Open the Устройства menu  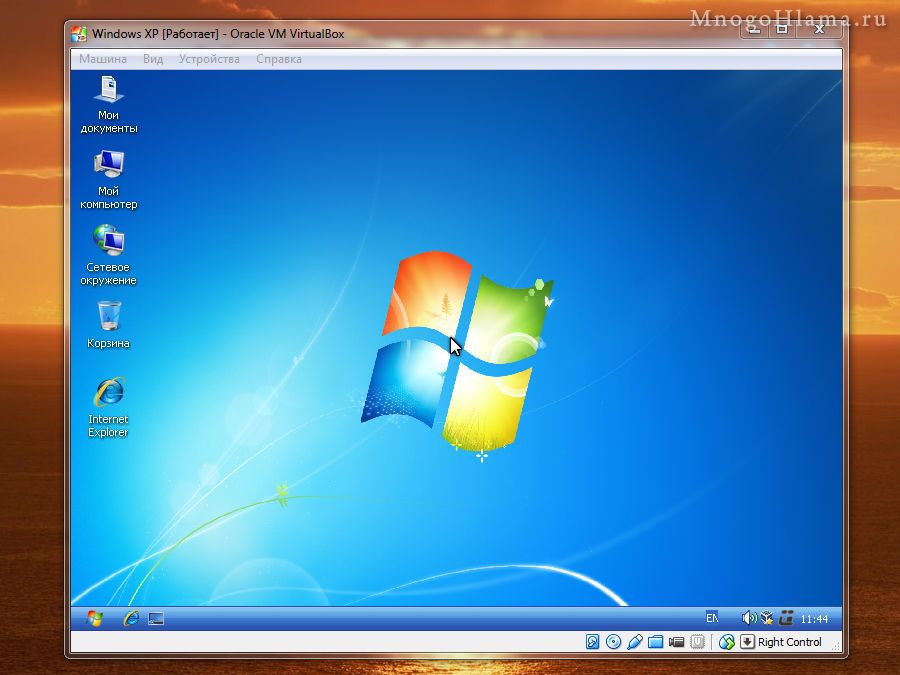pos(209,59)
